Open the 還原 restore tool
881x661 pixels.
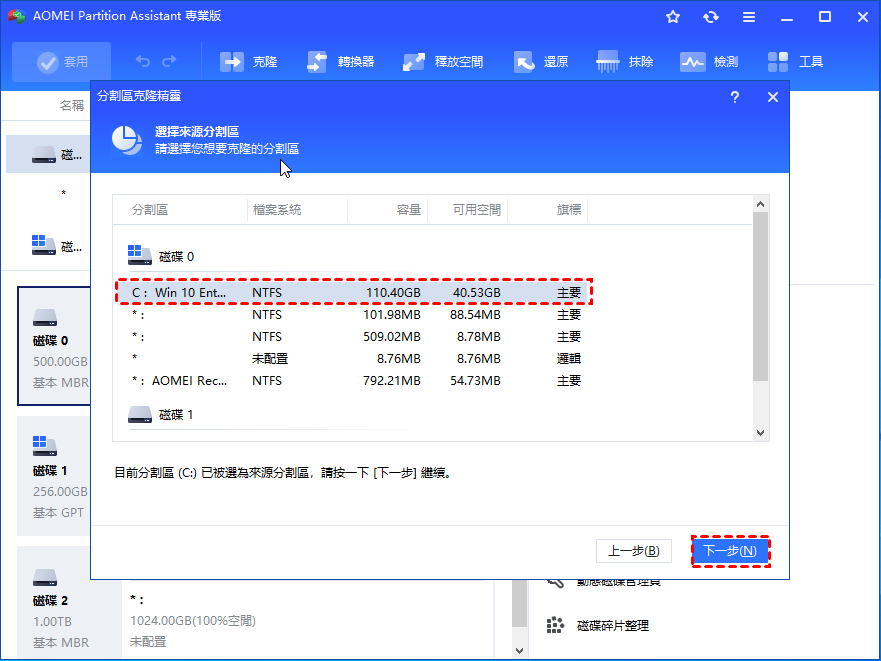coord(541,62)
